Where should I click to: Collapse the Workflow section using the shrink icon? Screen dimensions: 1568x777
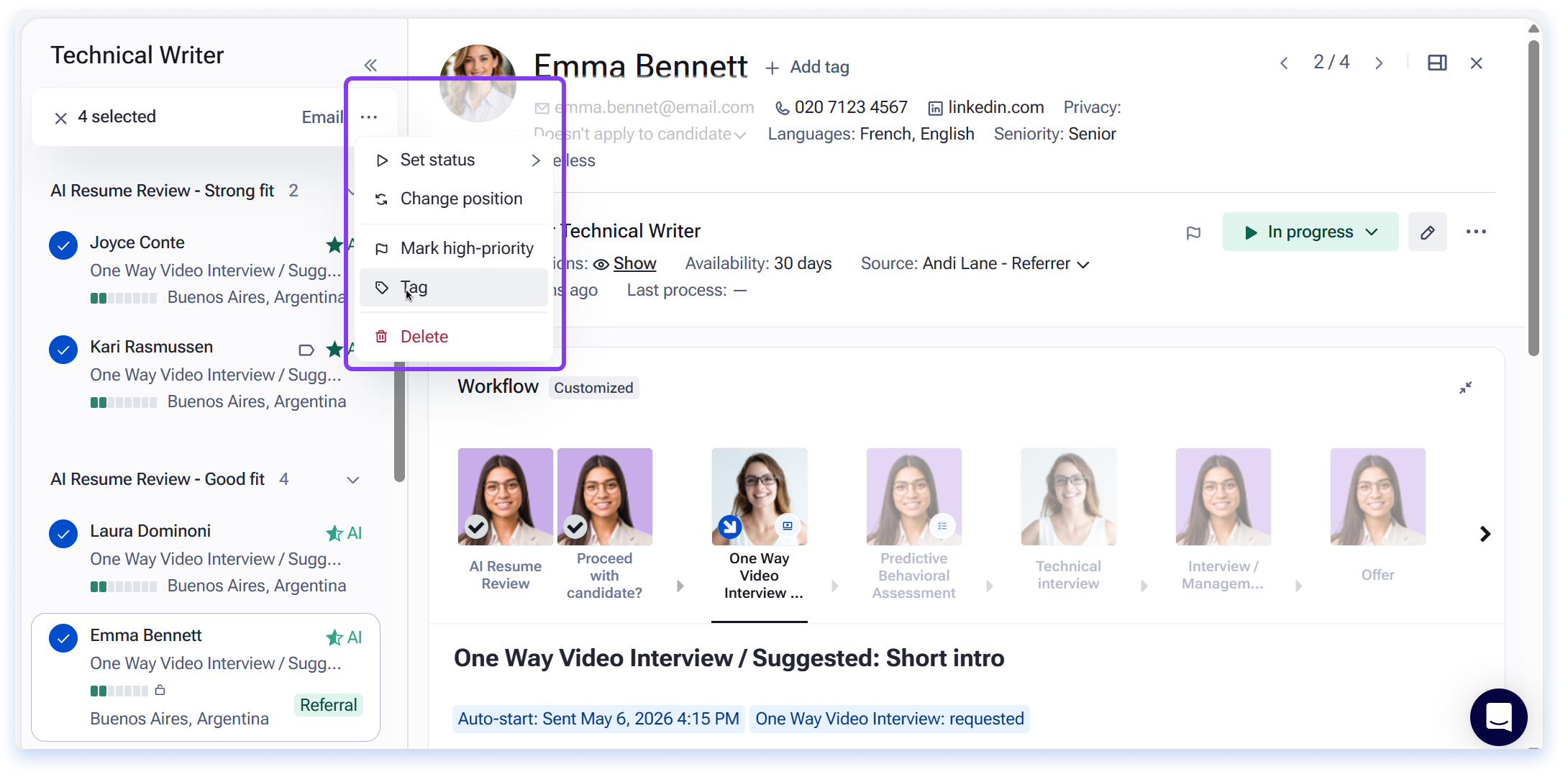tap(1465, 388)
